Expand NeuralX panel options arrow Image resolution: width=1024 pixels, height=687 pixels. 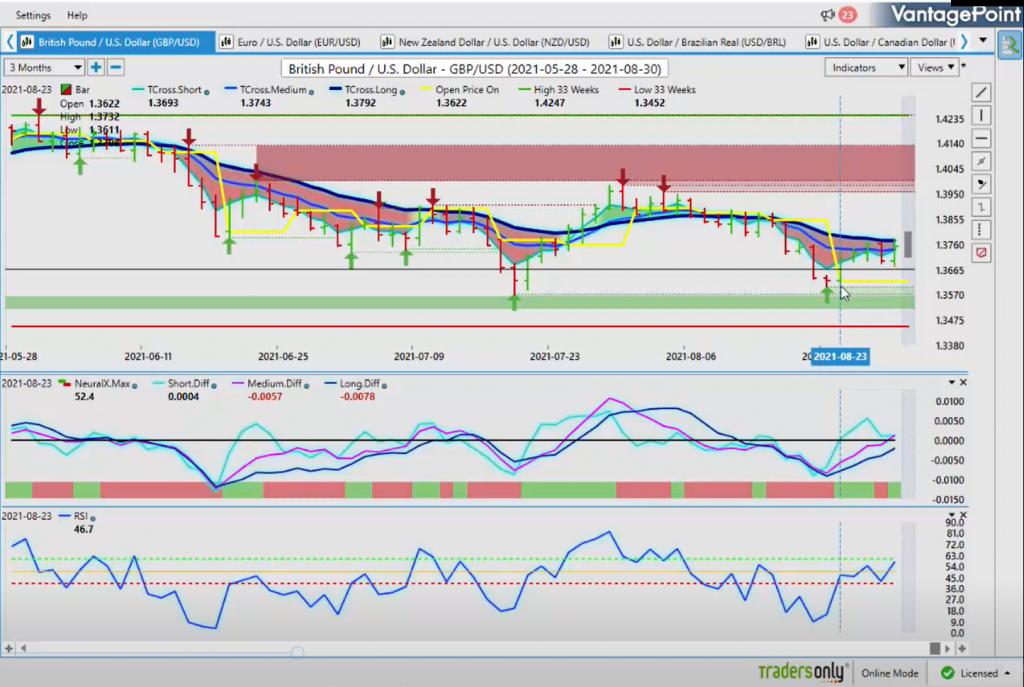pos(952,382)
